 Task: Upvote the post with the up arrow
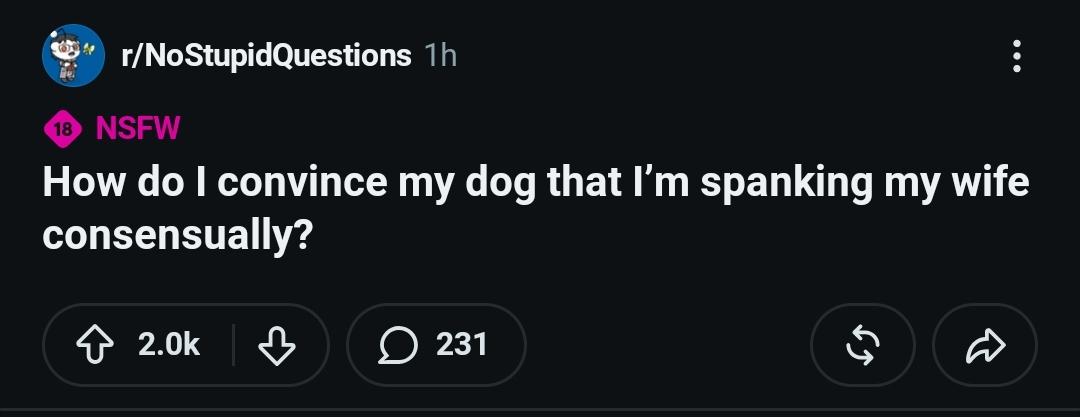[x=94, y=345]
